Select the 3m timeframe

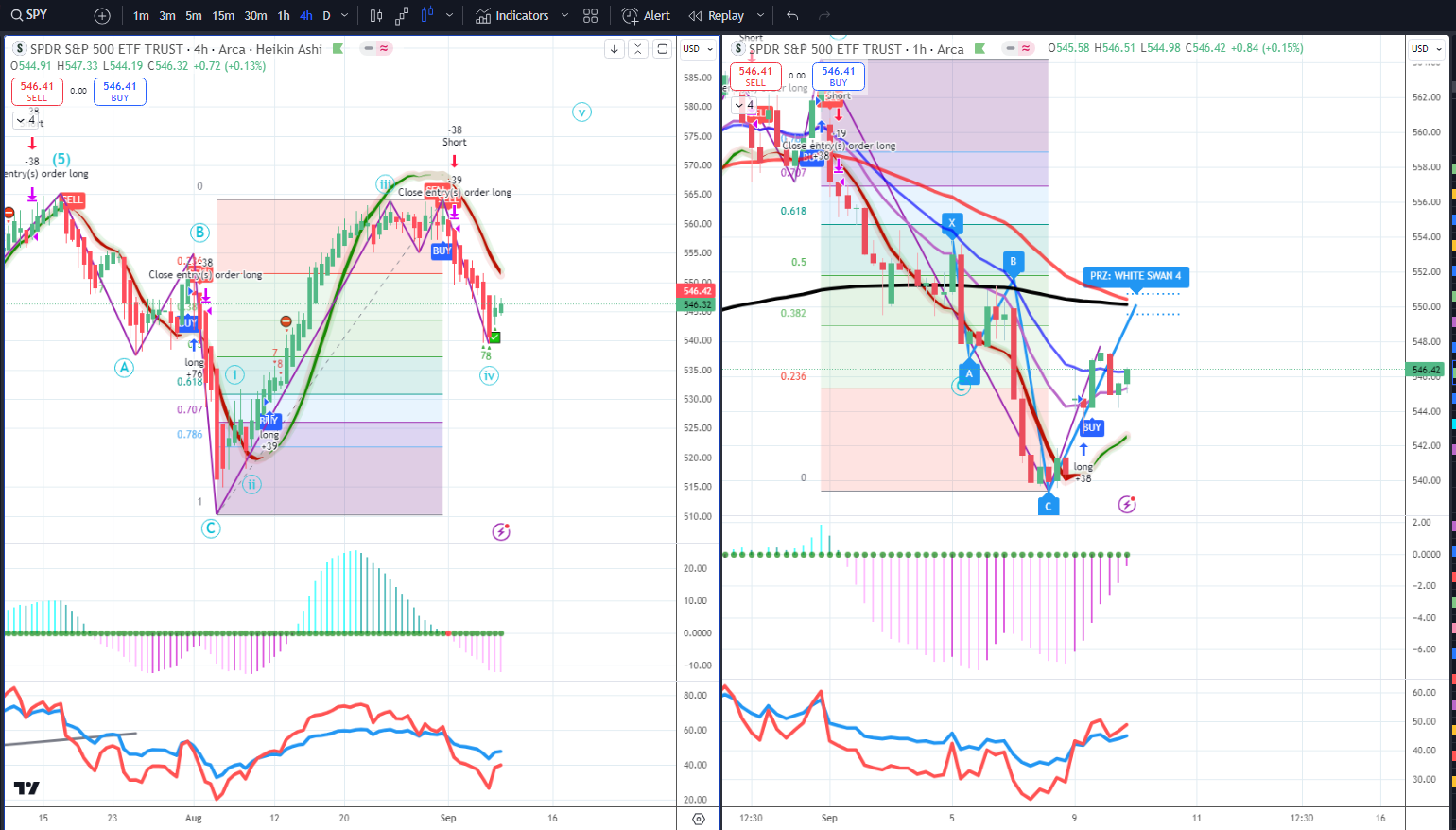tap(167, 16)
